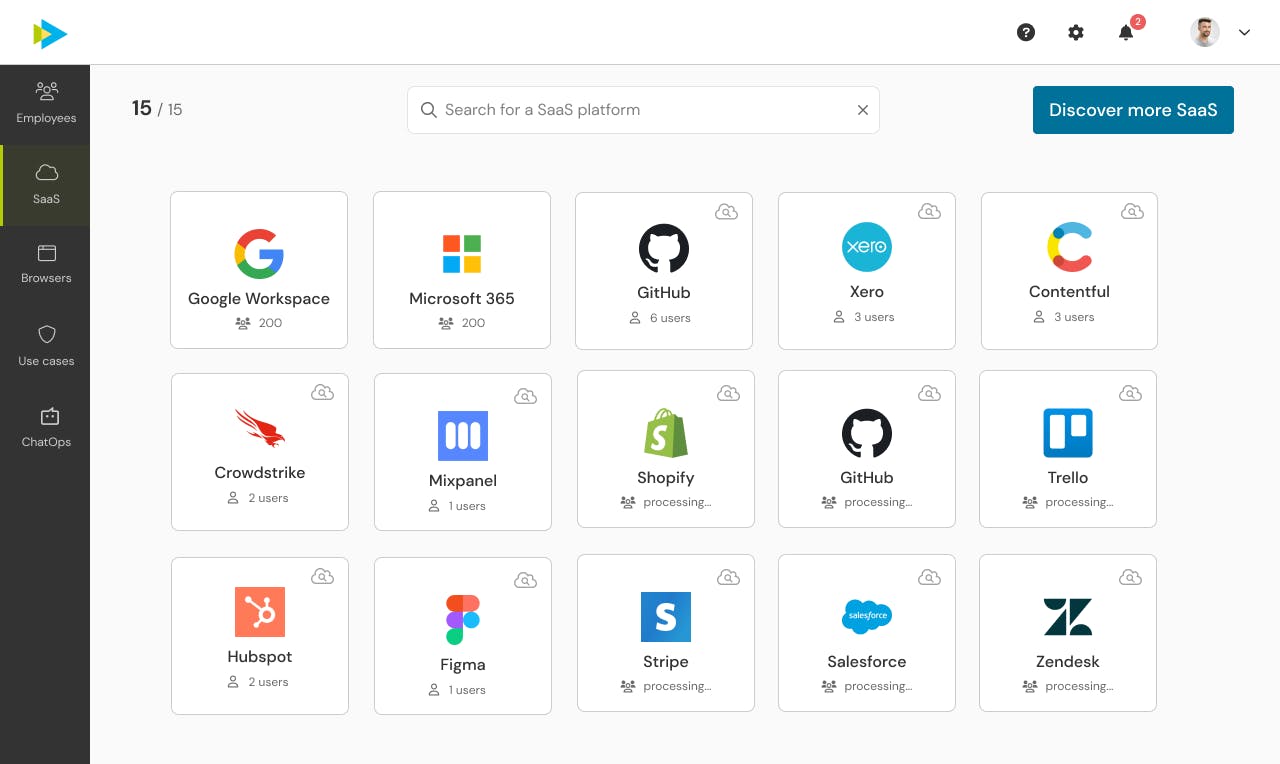
Task: Open the notifications bell
Action: pos(1126,32)
